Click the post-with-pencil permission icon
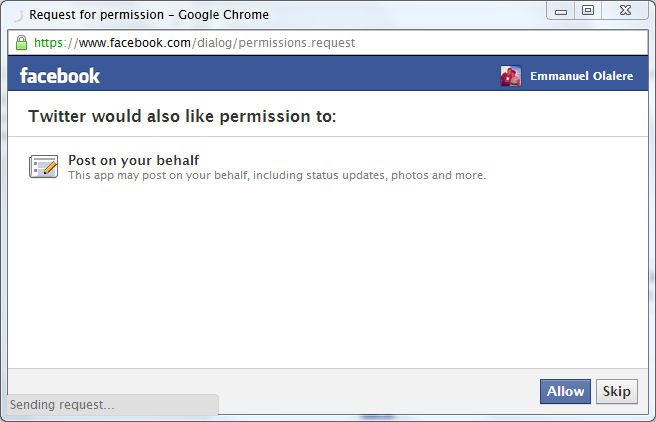The image size is (656, 422). pyautogui.click(x=44, y=166)
